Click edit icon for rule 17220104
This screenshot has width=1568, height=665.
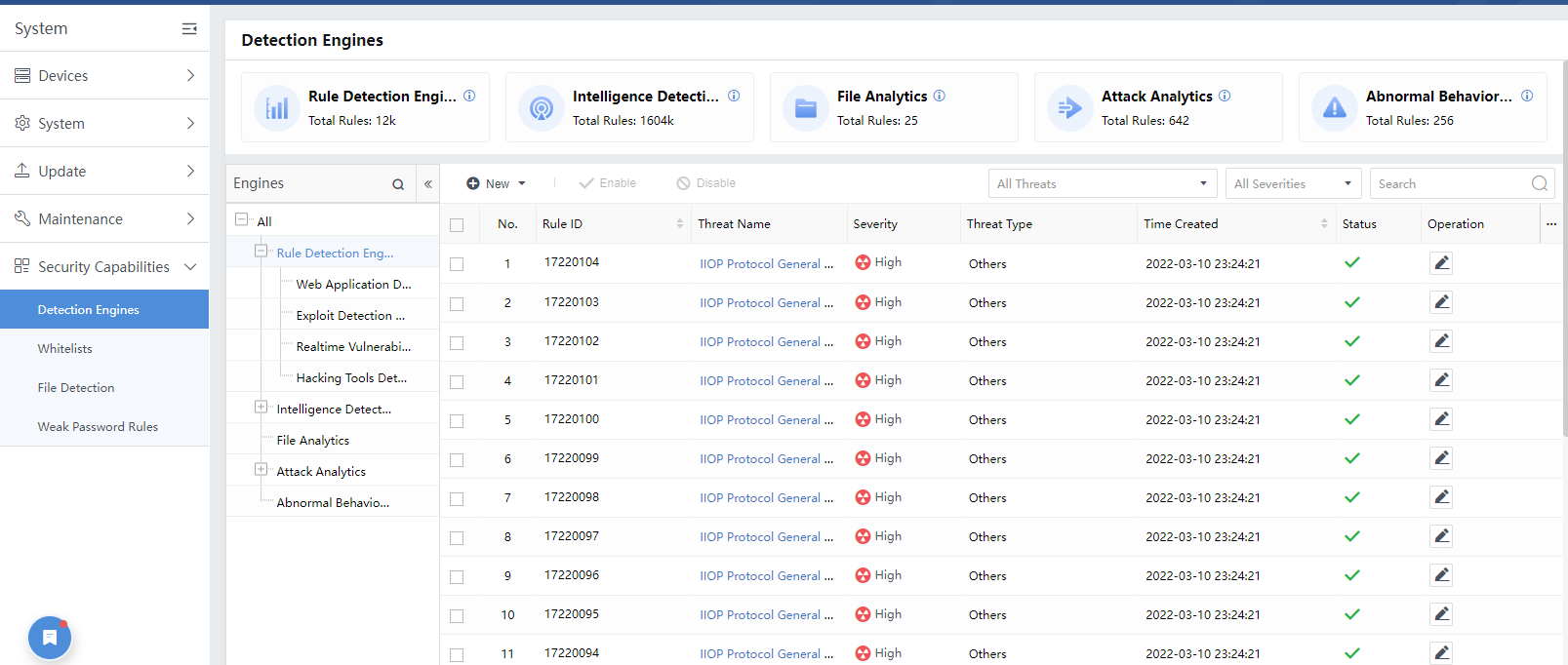[x=1440, y=263]
